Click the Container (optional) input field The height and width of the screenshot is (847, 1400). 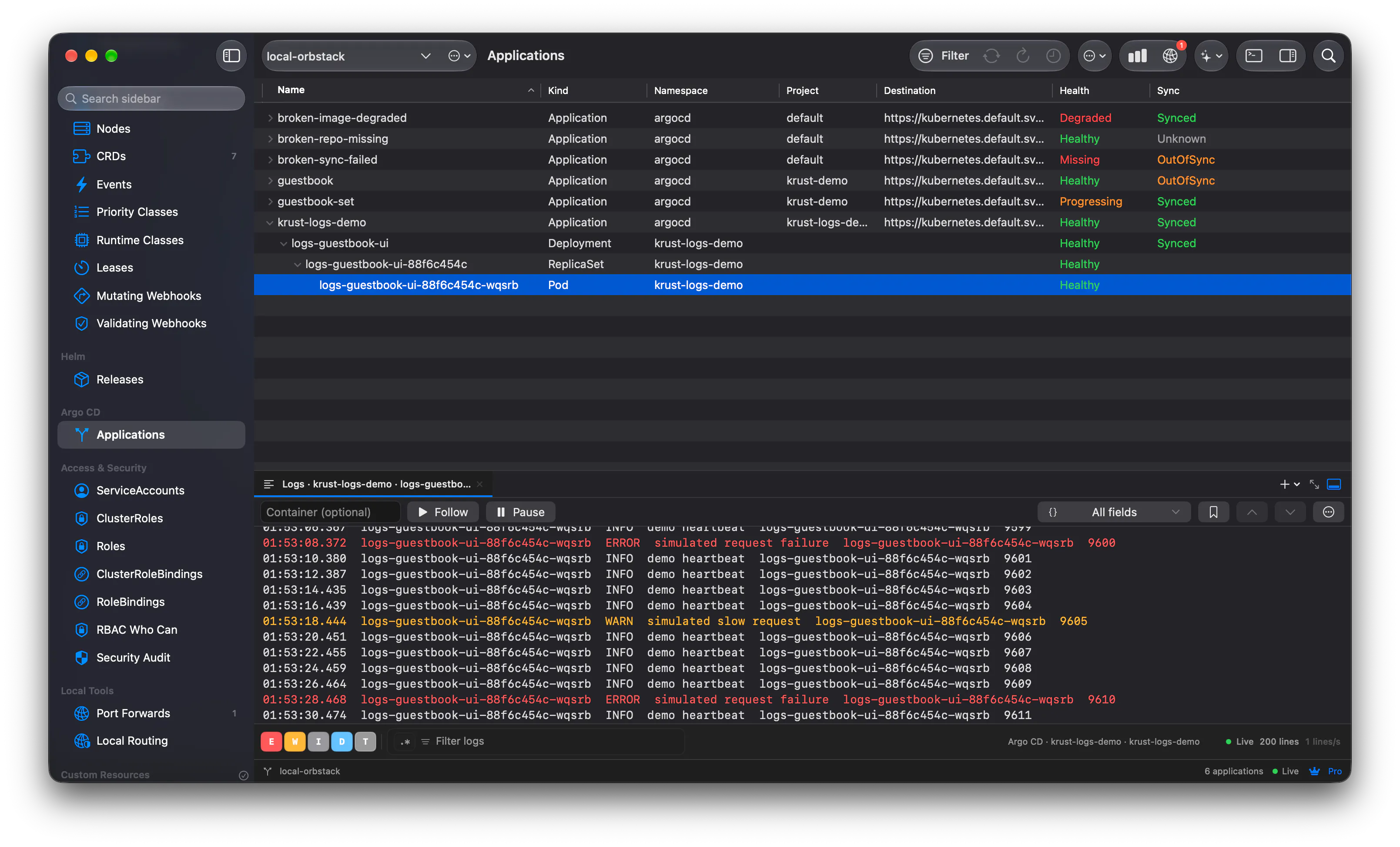[x=330, y=511]
